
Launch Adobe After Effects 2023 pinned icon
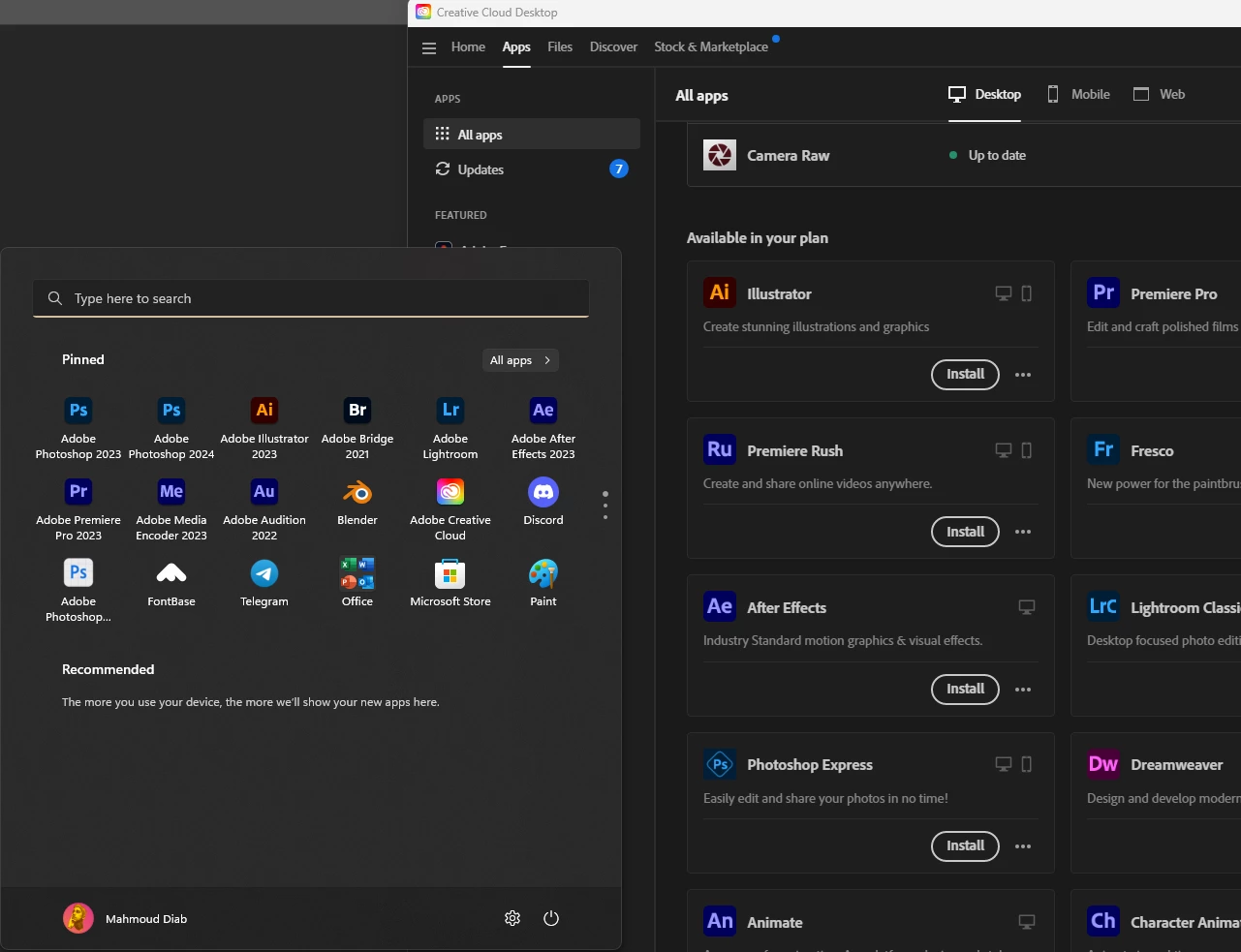(x=543, y=428)
